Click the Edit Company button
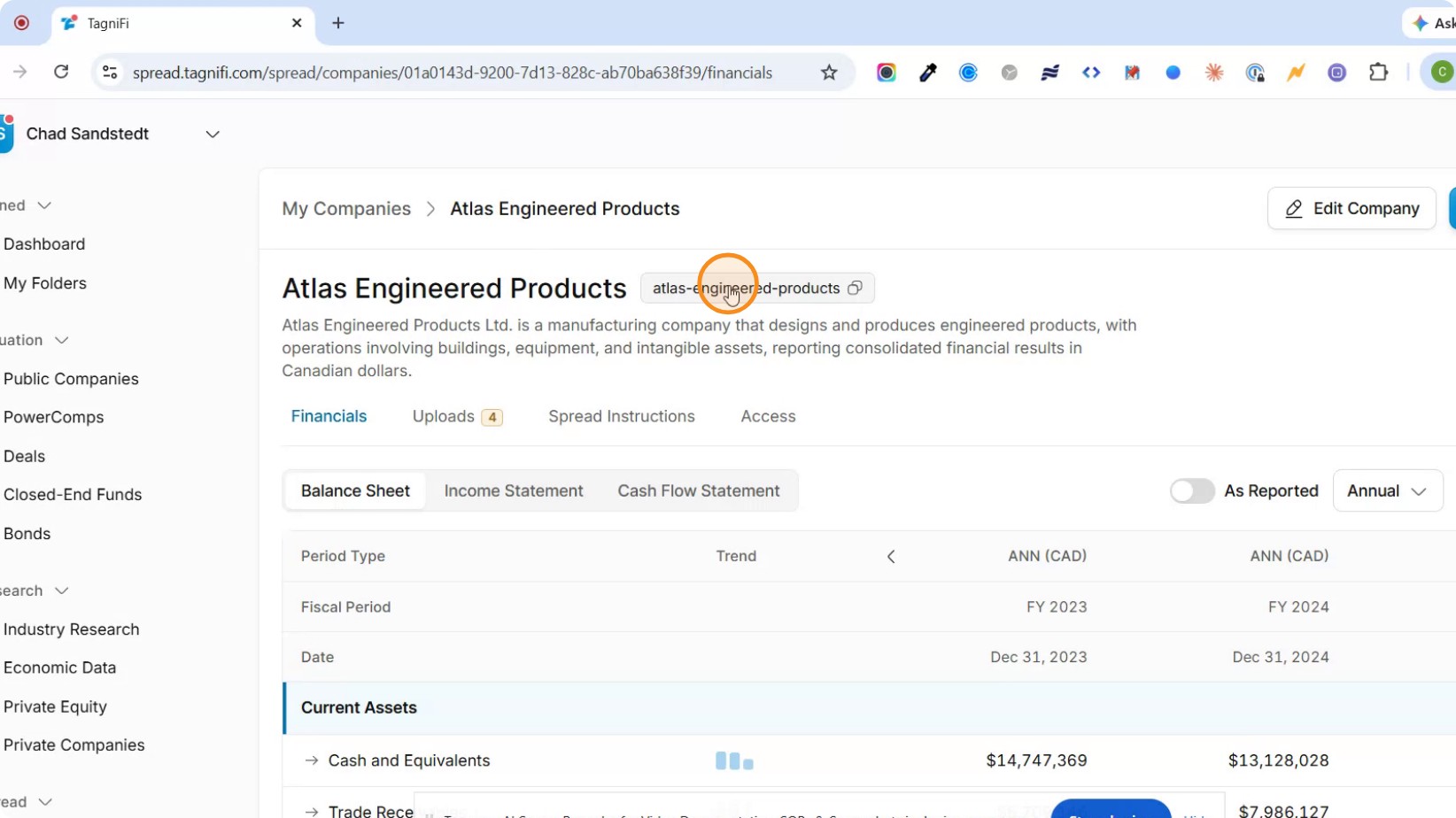 (x=1351, y=209)
